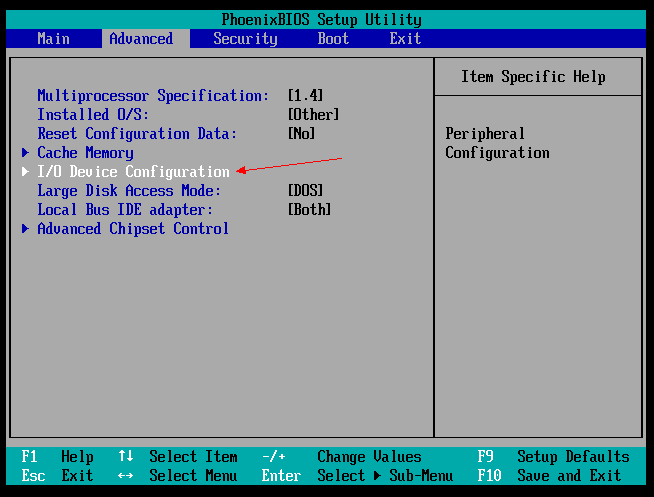Select the Installed O/S label

[93, 115]
